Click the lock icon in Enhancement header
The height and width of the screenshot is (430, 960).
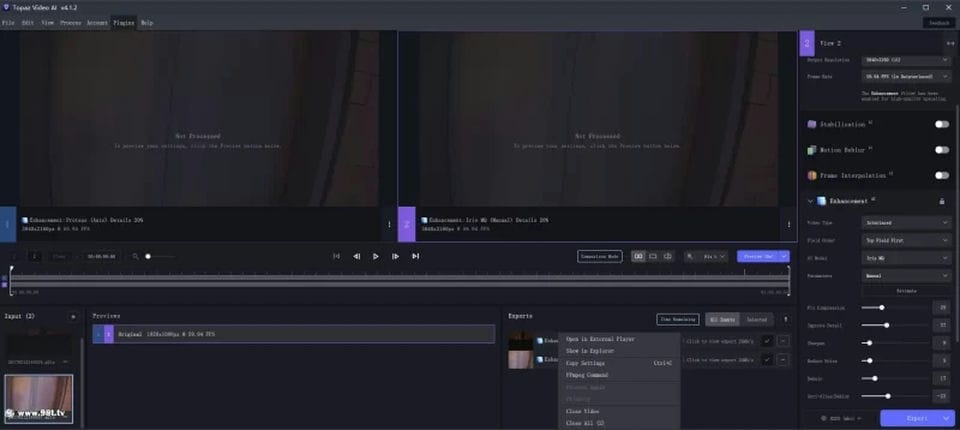(x=942, y=201)
